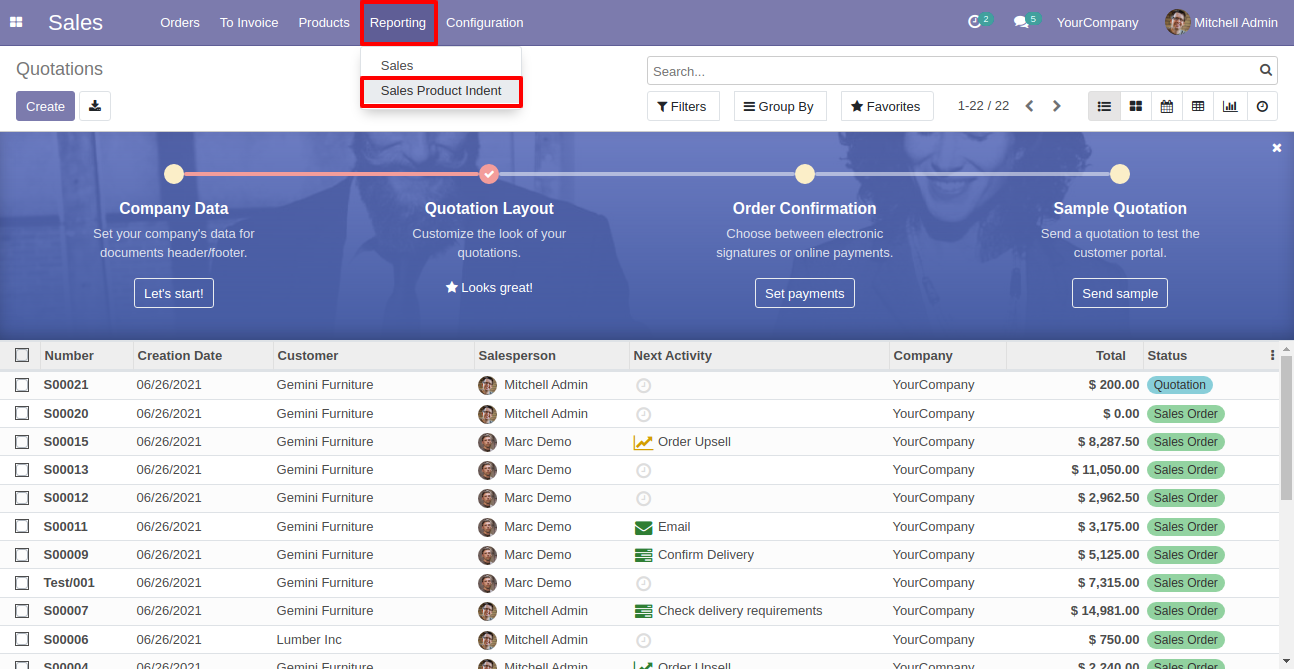Switch to activity view
The image size is (1294, 669).
(1262, 106)
